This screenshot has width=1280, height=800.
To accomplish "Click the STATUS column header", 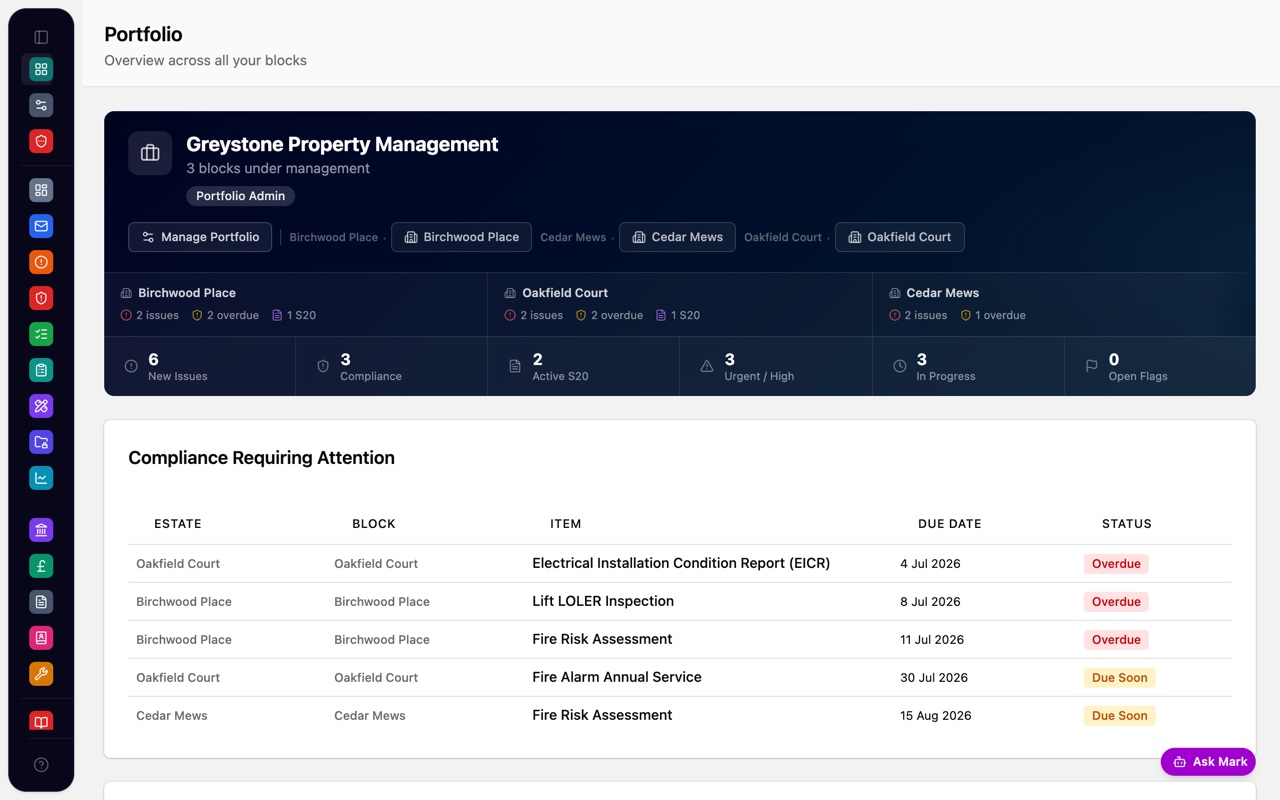I will point(1127,524).
